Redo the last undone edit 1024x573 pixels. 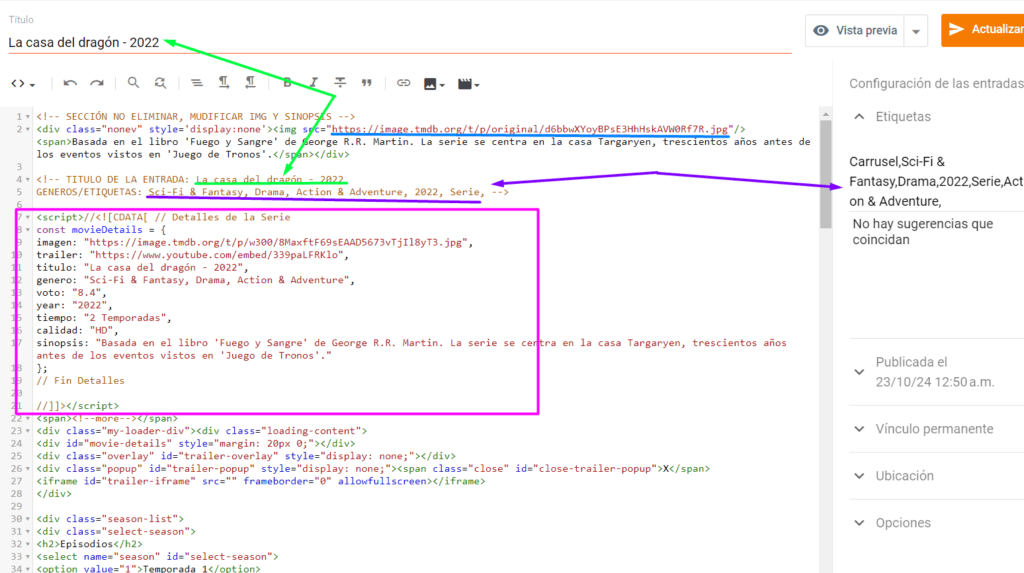pyautogui.click(x=97, y=83)
